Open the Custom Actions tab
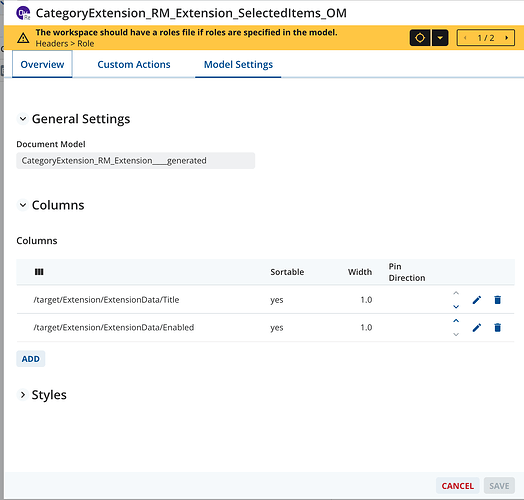The width and height of the screenshot is (524, 500). pos(134,64)
